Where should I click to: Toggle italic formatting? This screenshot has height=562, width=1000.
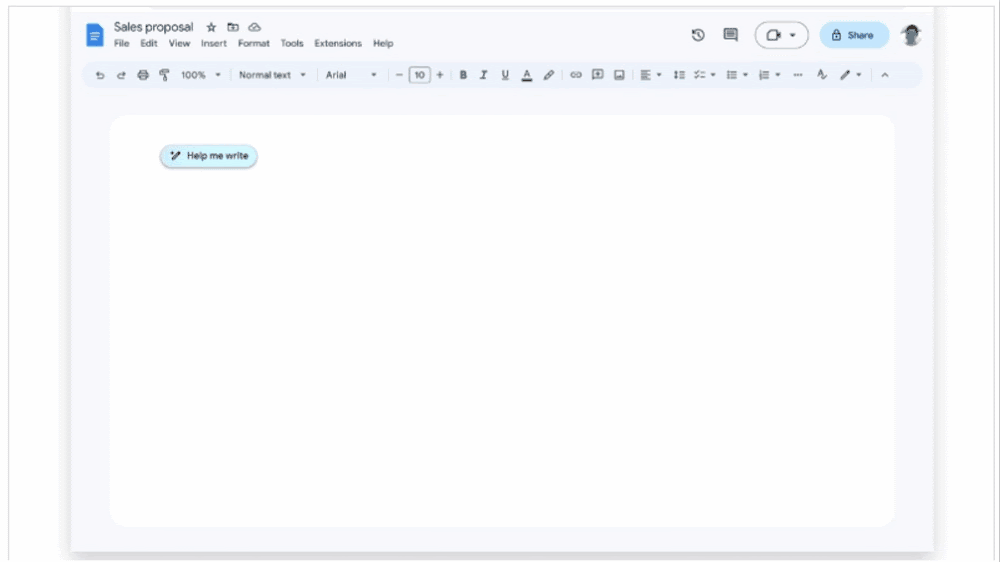(x=483, y=75)
